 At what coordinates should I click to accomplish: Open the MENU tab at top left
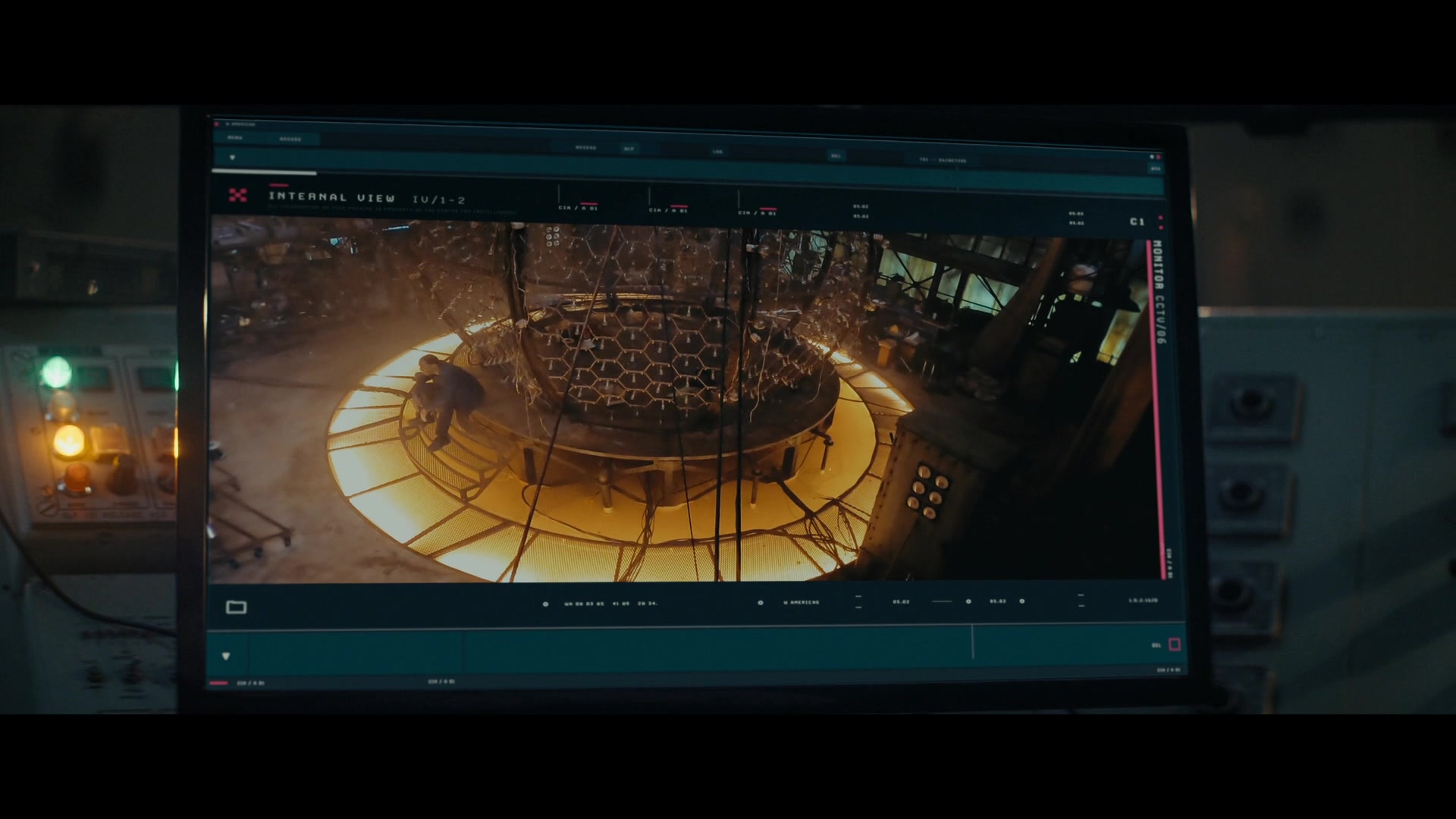[x=235, y=138]
